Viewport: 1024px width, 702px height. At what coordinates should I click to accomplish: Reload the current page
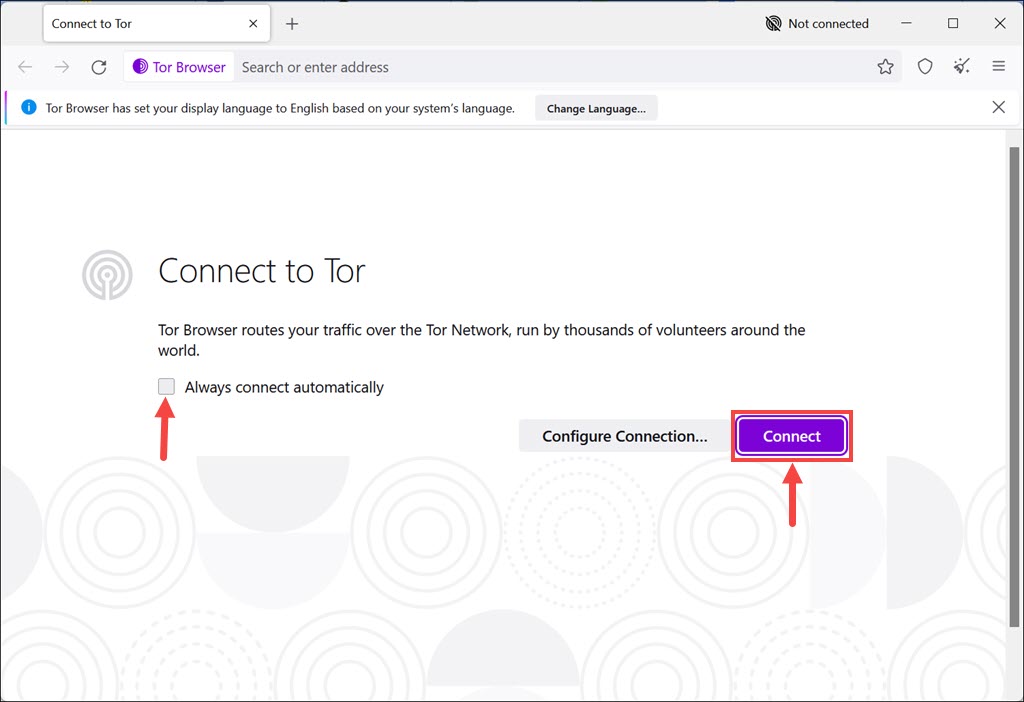[x=98, y=67]
